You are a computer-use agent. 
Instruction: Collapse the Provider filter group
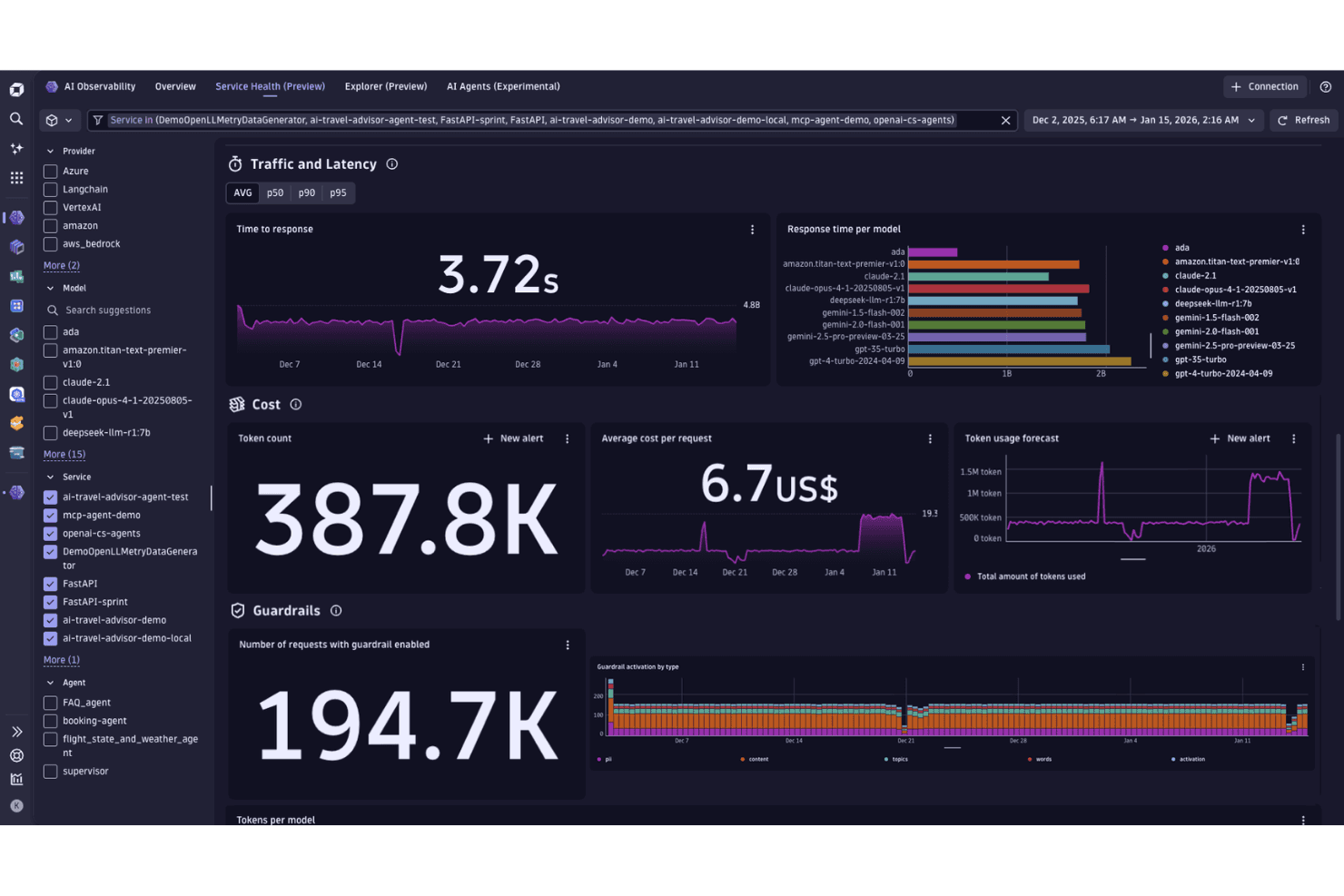point(51,152)
